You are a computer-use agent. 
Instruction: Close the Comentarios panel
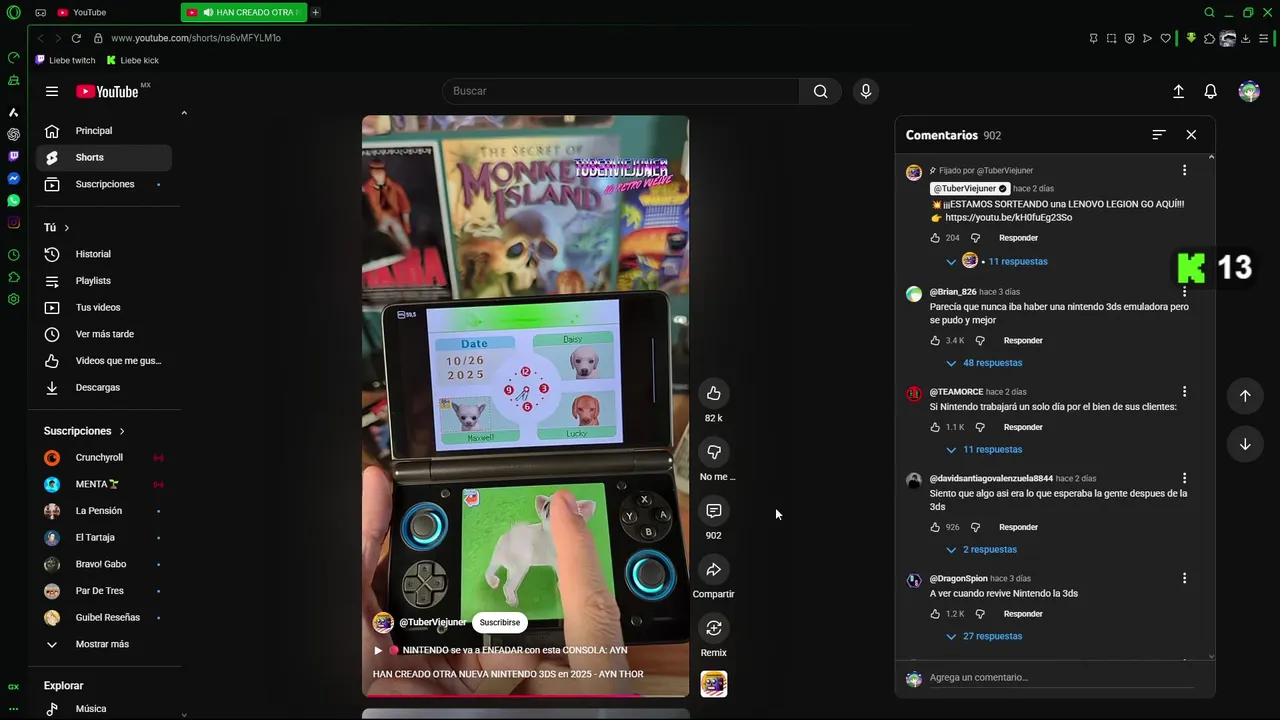pos(1191,135)
